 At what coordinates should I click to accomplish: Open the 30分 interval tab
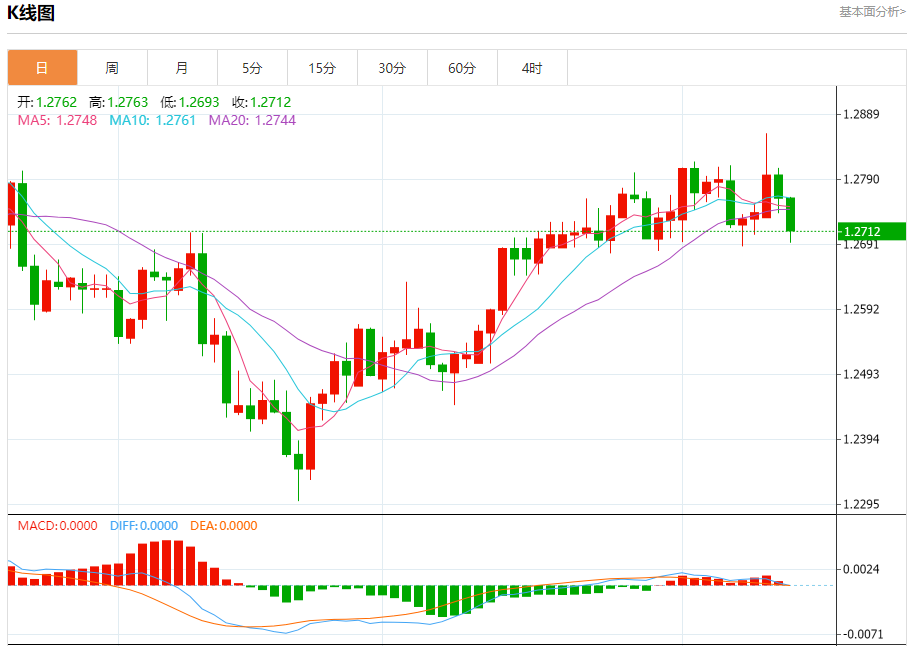(x=392, y=68)
